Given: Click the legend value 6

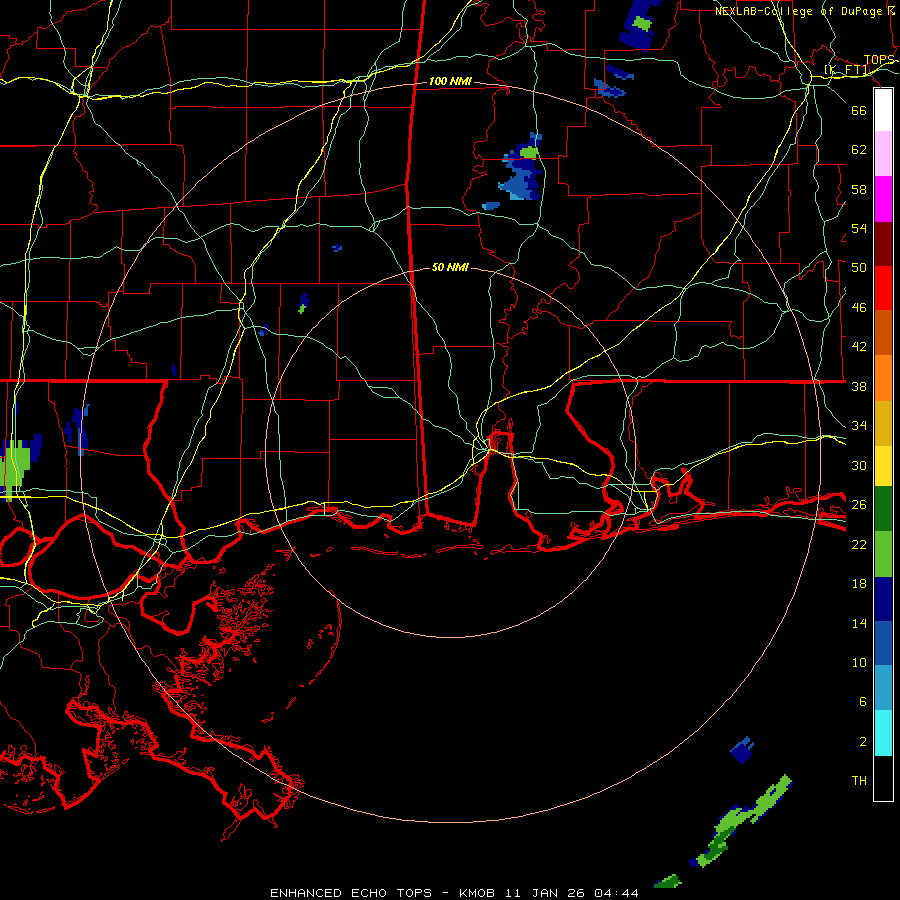Looking at the screenshot, I should 862,701.
